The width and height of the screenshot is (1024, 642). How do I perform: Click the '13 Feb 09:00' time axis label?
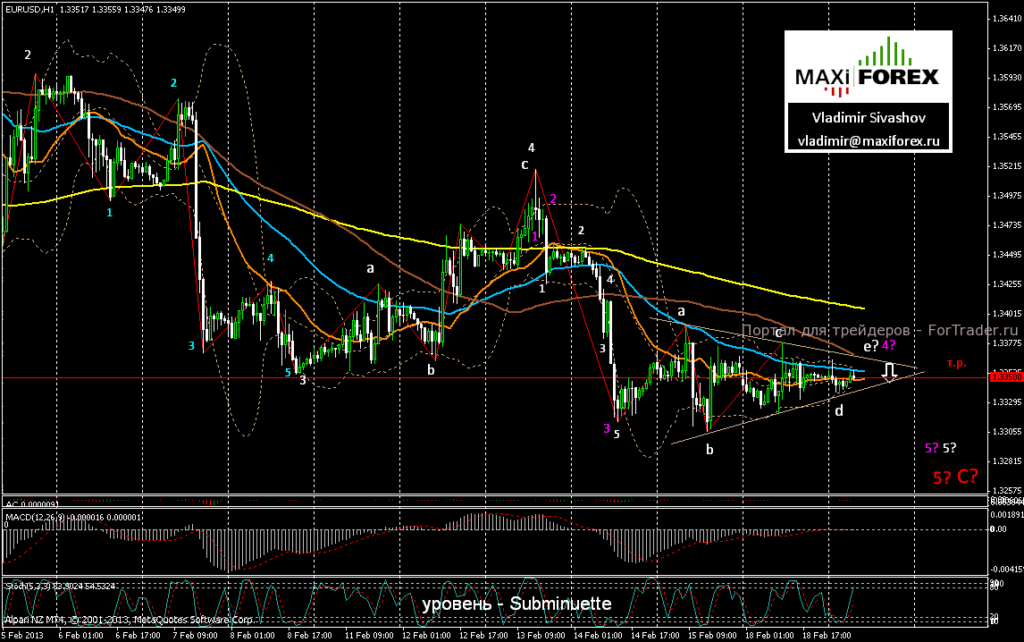click(x=541, y=635)
